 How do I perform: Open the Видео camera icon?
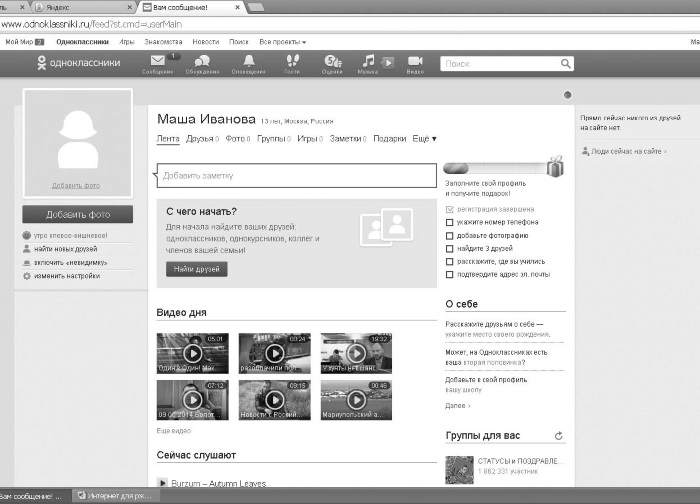click(x=415, y=61)
